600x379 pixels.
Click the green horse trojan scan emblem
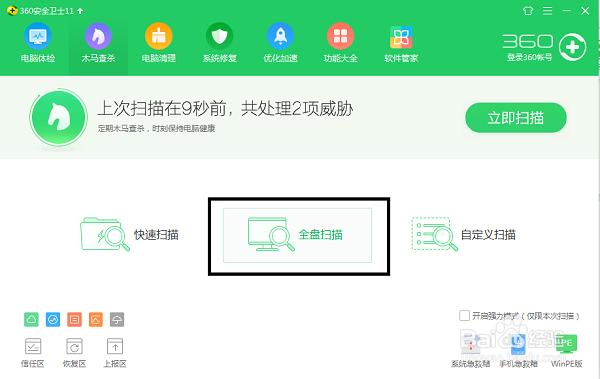point(58,117)
